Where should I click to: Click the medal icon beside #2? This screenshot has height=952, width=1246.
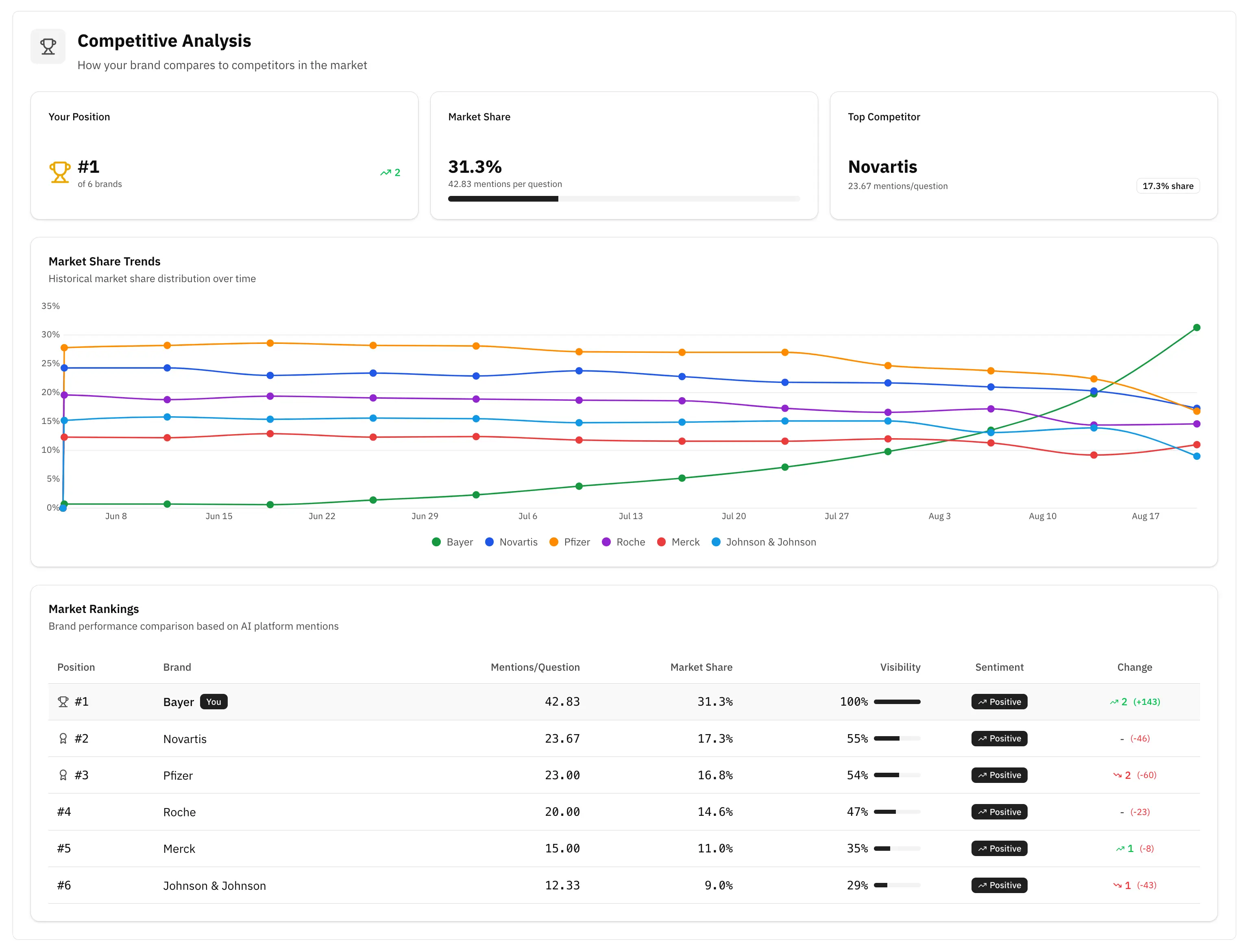pyautogui.click(x=63, y=738)
